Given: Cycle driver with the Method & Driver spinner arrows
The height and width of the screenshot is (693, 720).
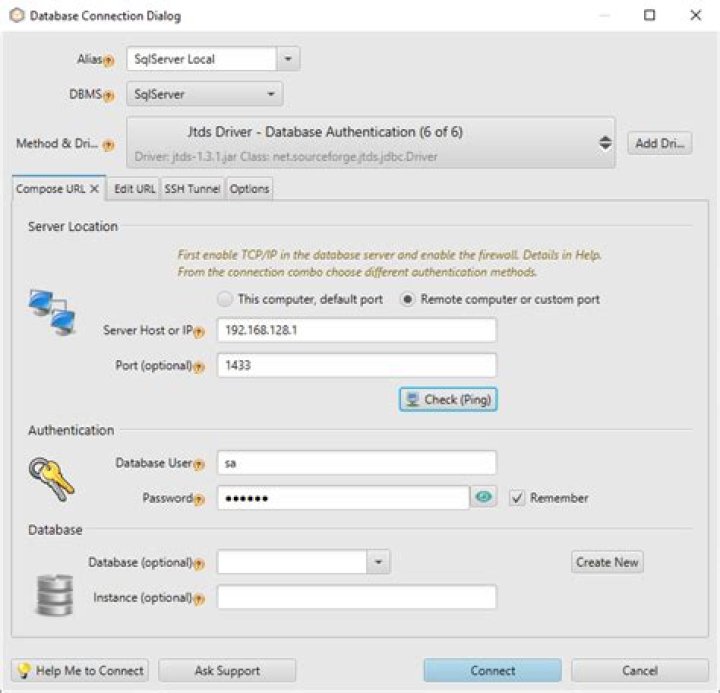Looking at the screenshot, I should click(x=605, y=143).
